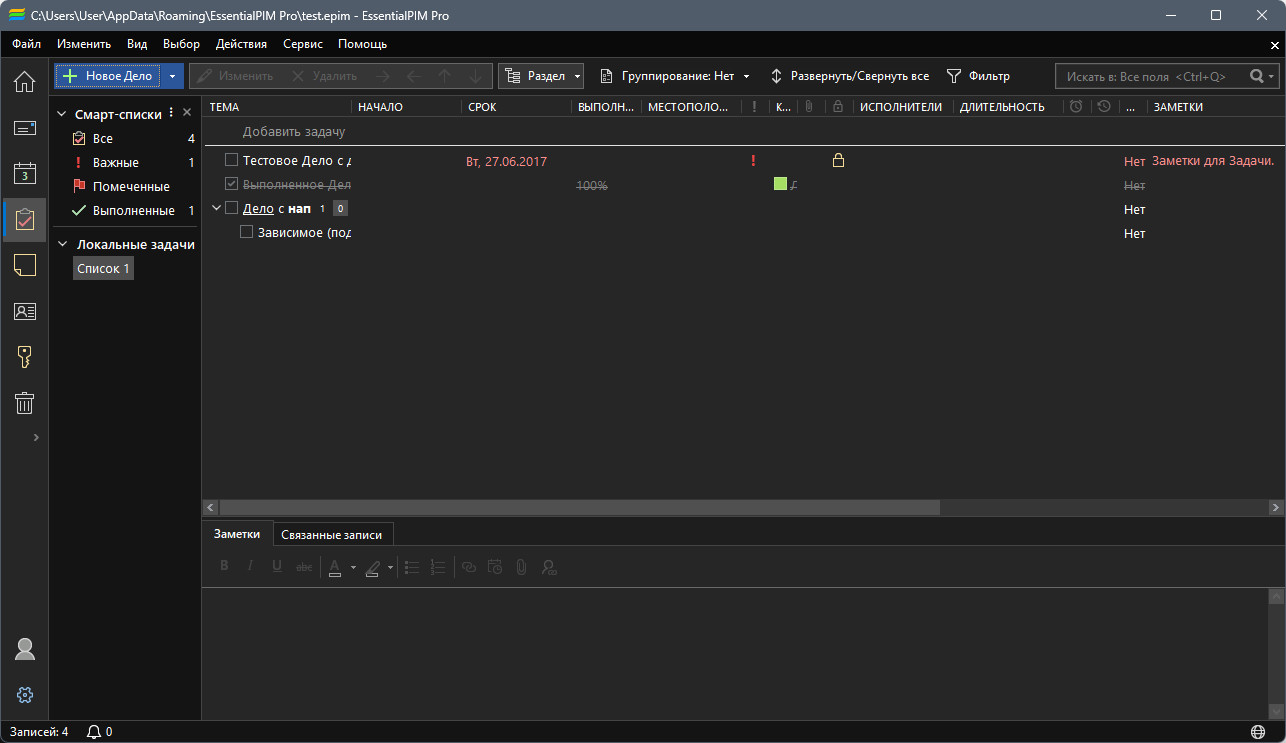Screen dimensions: 1286x743
Task: Click the notifications bell in status bar
Action: tap(94, 732)
